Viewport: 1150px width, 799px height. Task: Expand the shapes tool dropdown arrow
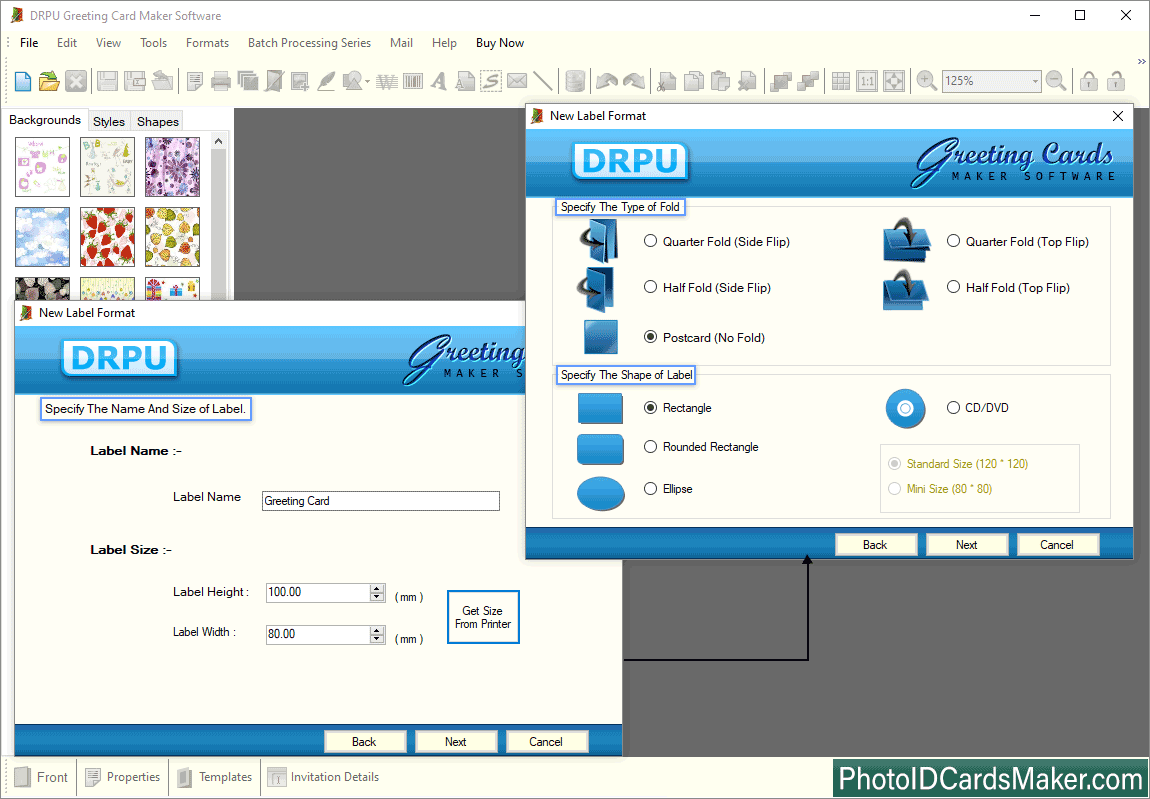(367, 81)
